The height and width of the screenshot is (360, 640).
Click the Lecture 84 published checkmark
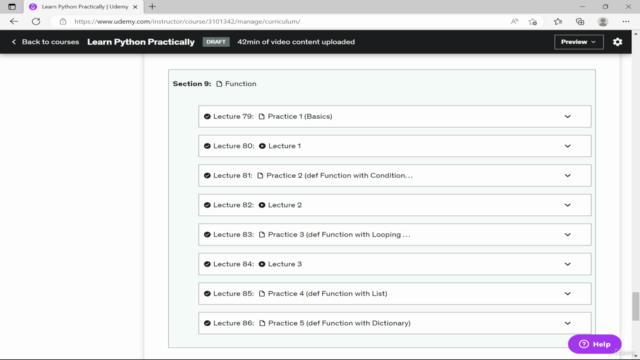(207, 264)
